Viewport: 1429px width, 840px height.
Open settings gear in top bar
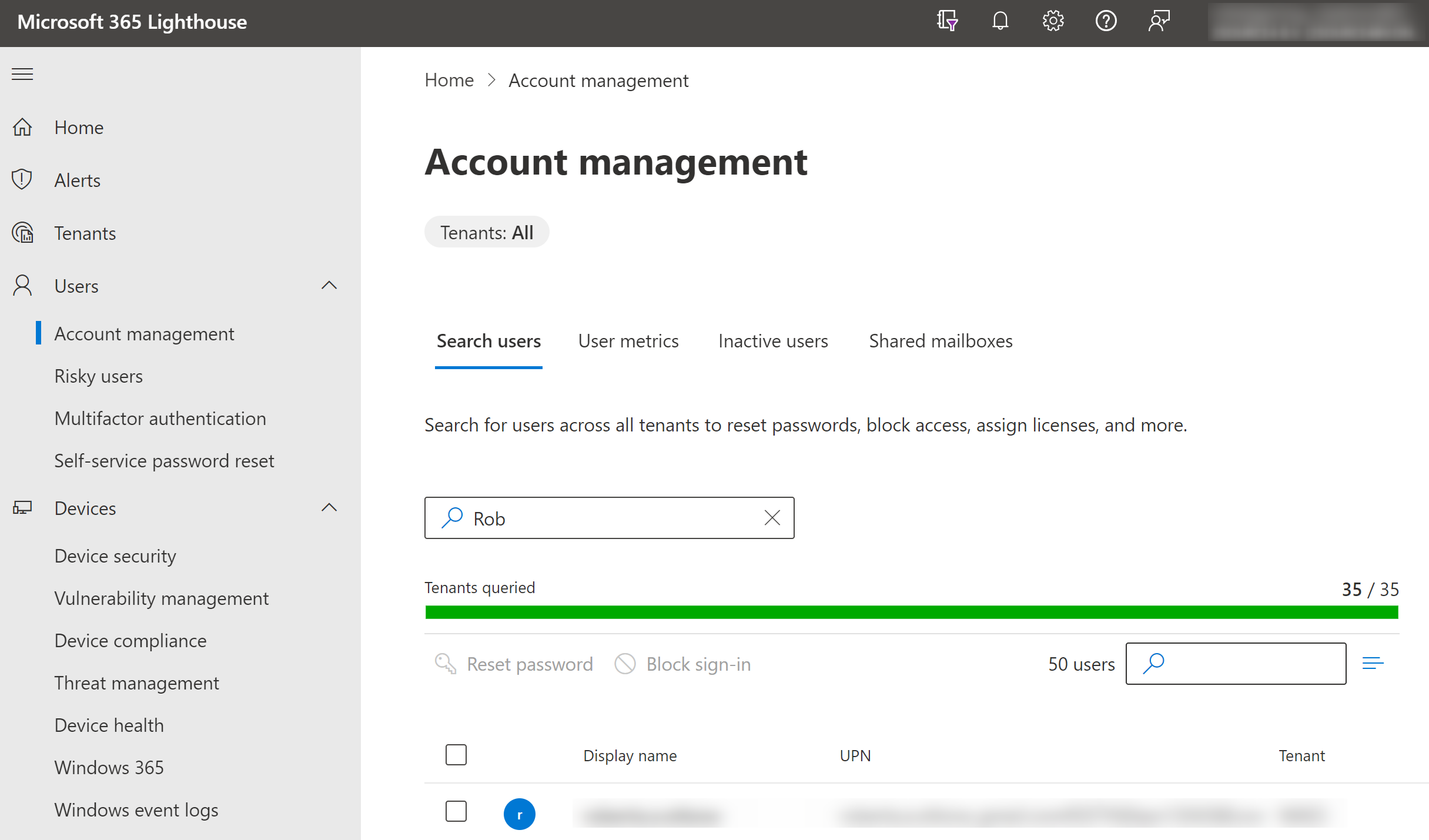pyautogui.click(x=1053, y=21)
